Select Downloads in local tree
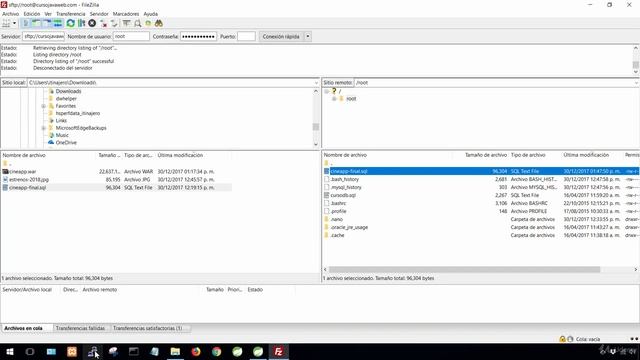640x360 pixels. 68,91
